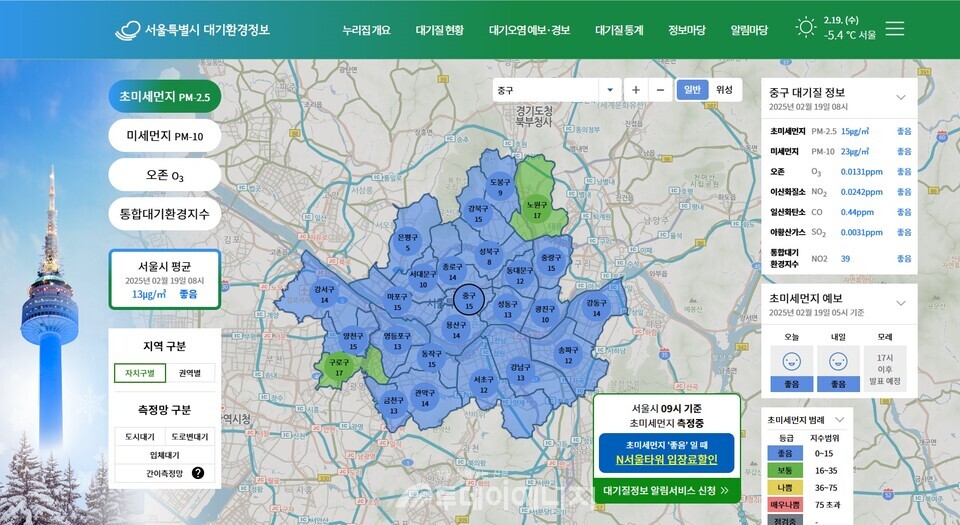Select 송파구 marker on the map
The height and width of the screenshot is (525, 960).
pyautogui.click(x=568, y=355)
